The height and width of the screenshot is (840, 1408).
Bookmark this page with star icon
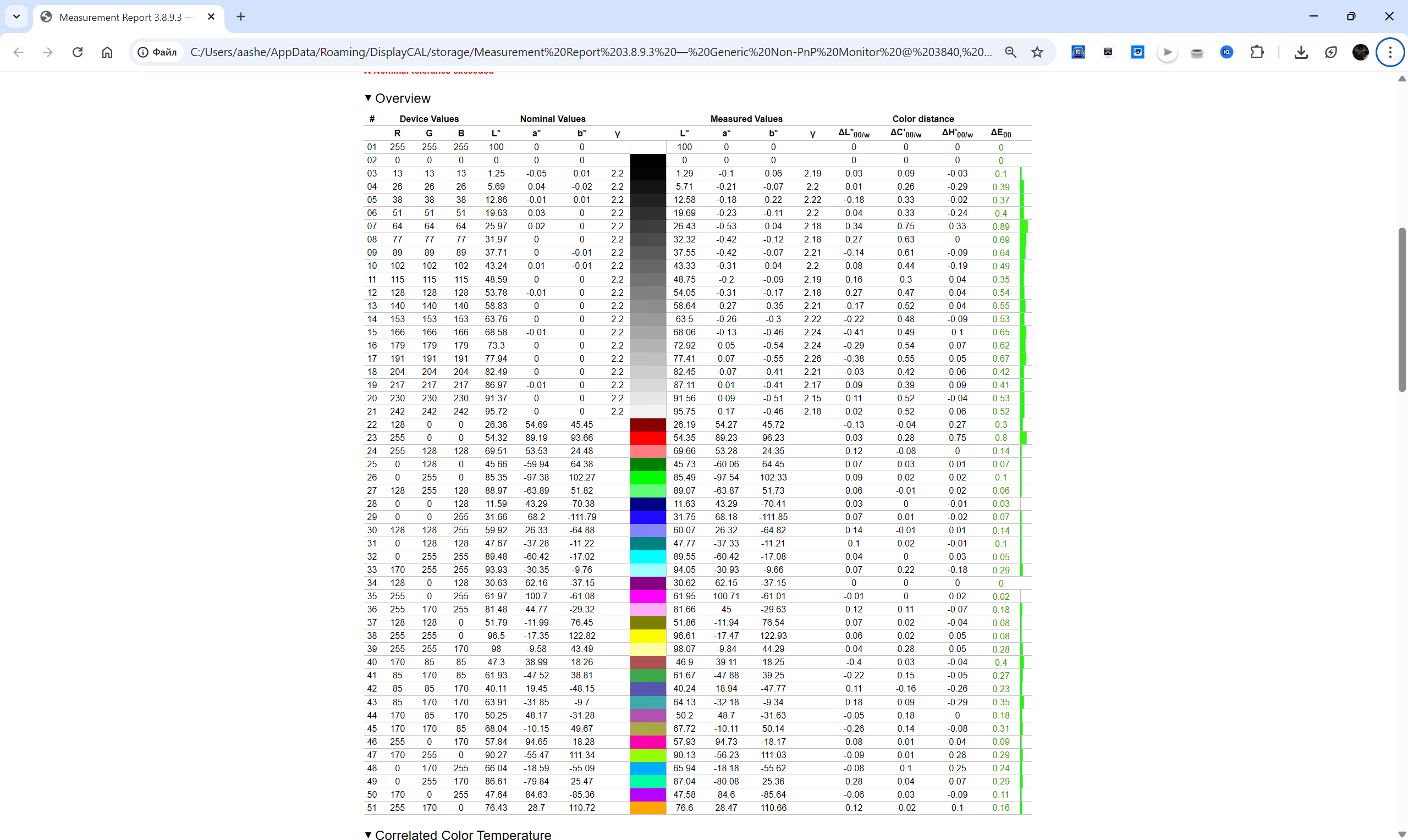pyautogui.click(x=1037, y=52)
